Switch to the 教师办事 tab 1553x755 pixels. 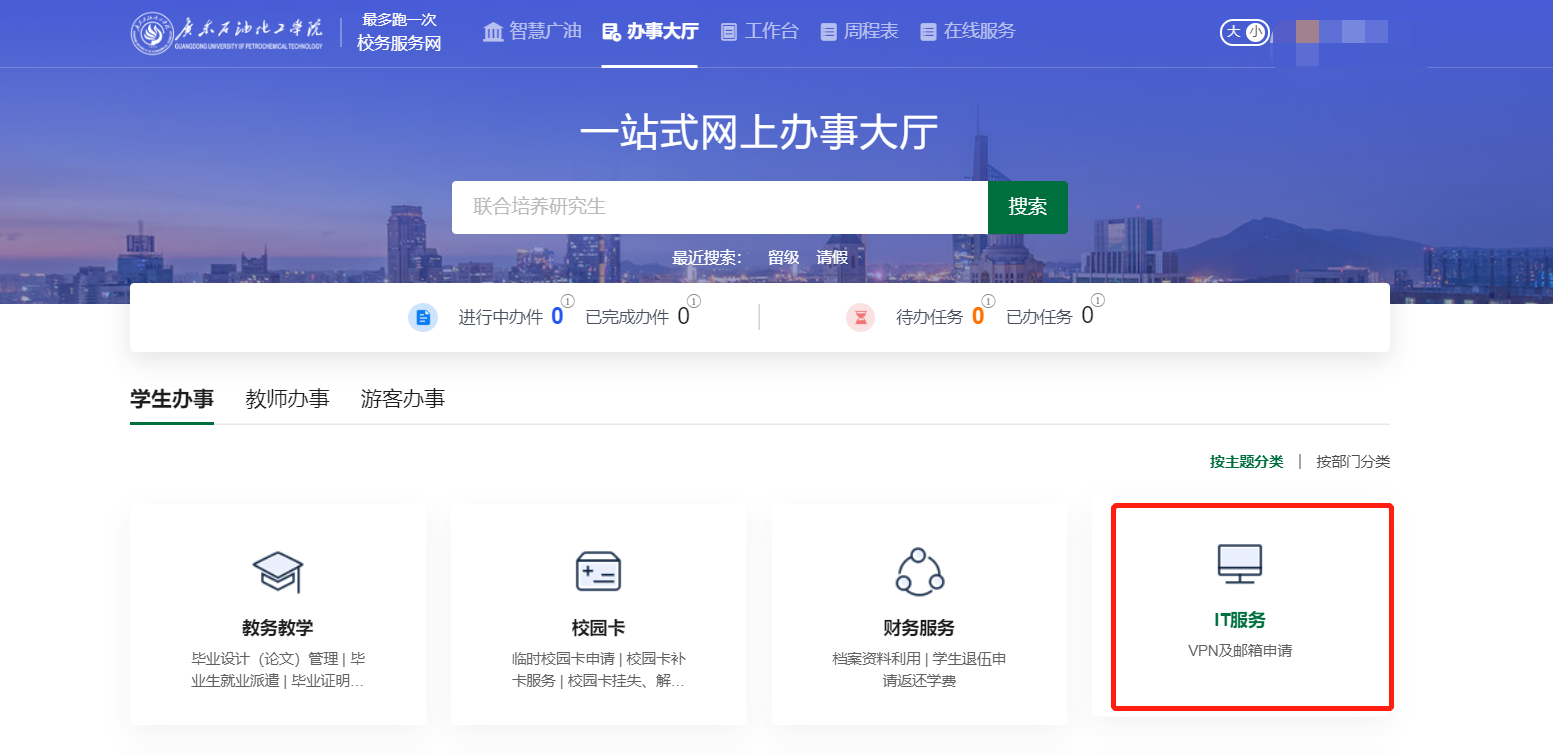[287, 399]
